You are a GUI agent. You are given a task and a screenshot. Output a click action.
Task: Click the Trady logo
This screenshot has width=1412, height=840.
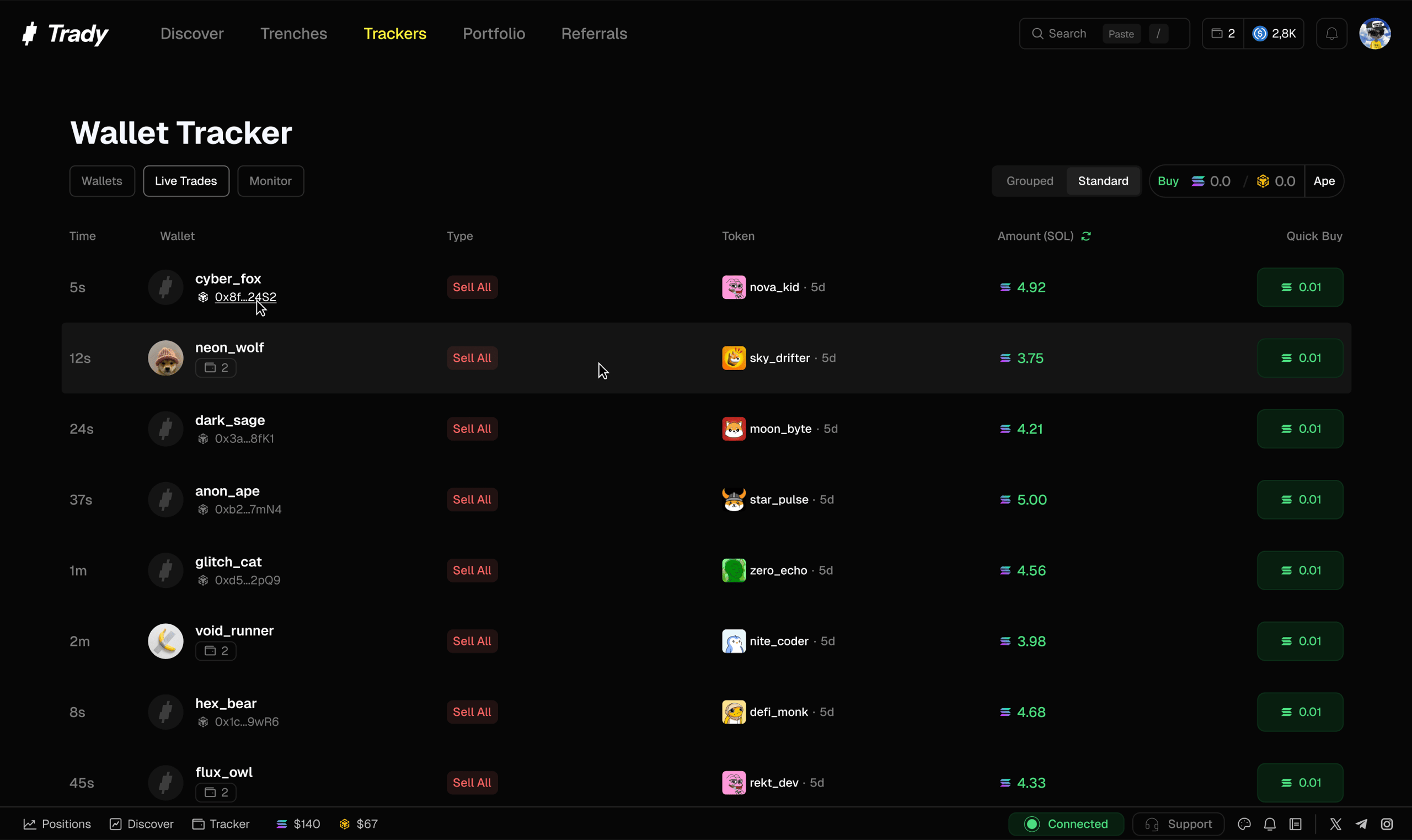[65, 34]
